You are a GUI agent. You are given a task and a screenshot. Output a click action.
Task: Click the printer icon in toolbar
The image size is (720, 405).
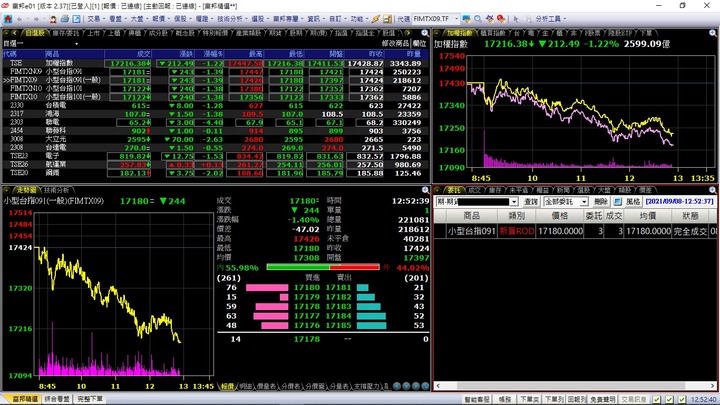click(x=65, y=19)
